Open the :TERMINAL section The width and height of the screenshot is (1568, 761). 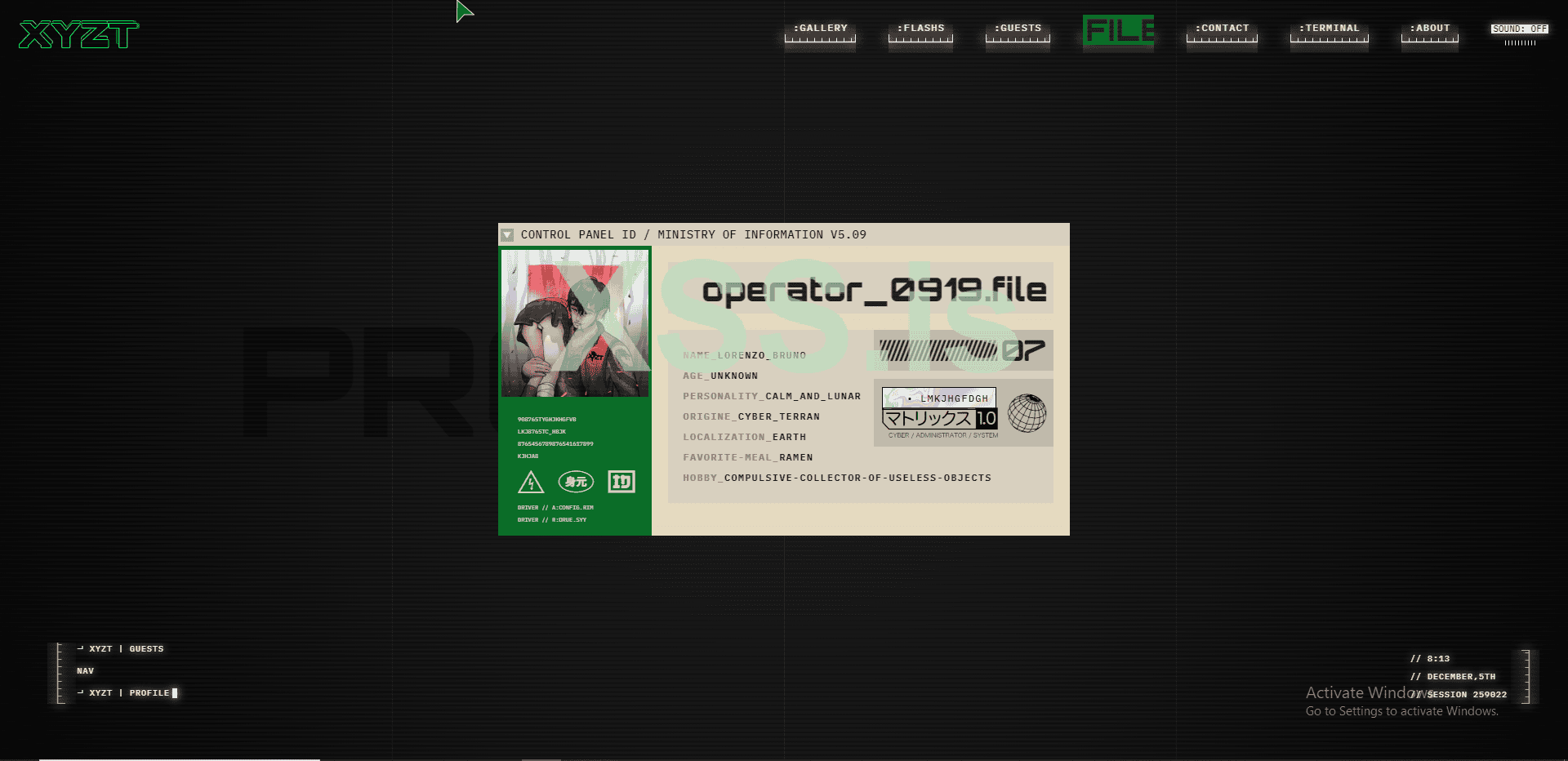coord(1329,27)
